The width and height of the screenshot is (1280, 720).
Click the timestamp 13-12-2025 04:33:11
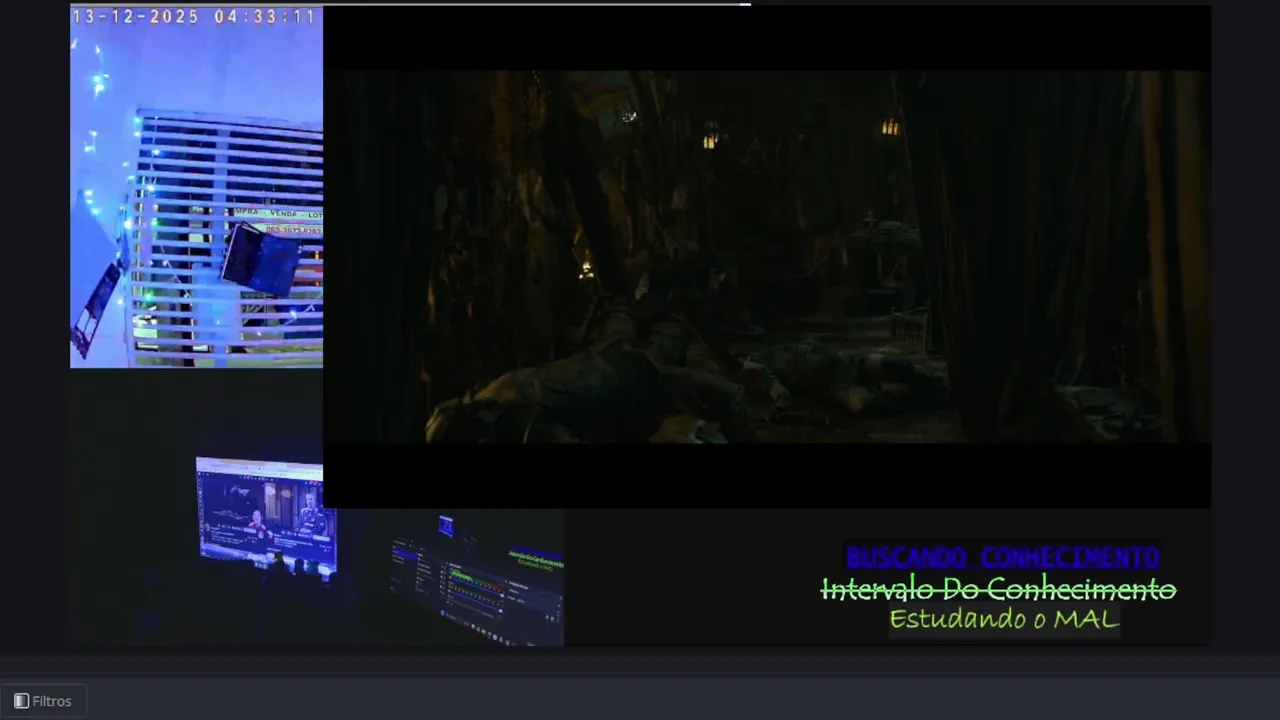click(194, 17)
